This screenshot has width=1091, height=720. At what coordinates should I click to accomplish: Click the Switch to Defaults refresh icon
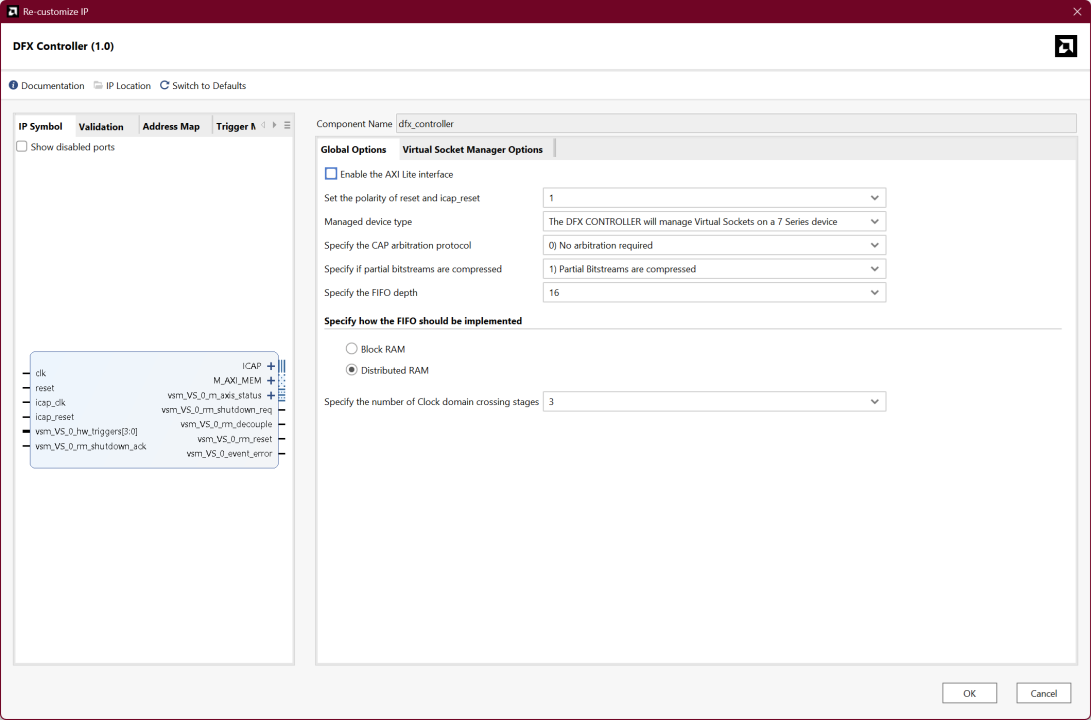click(165, 85)
